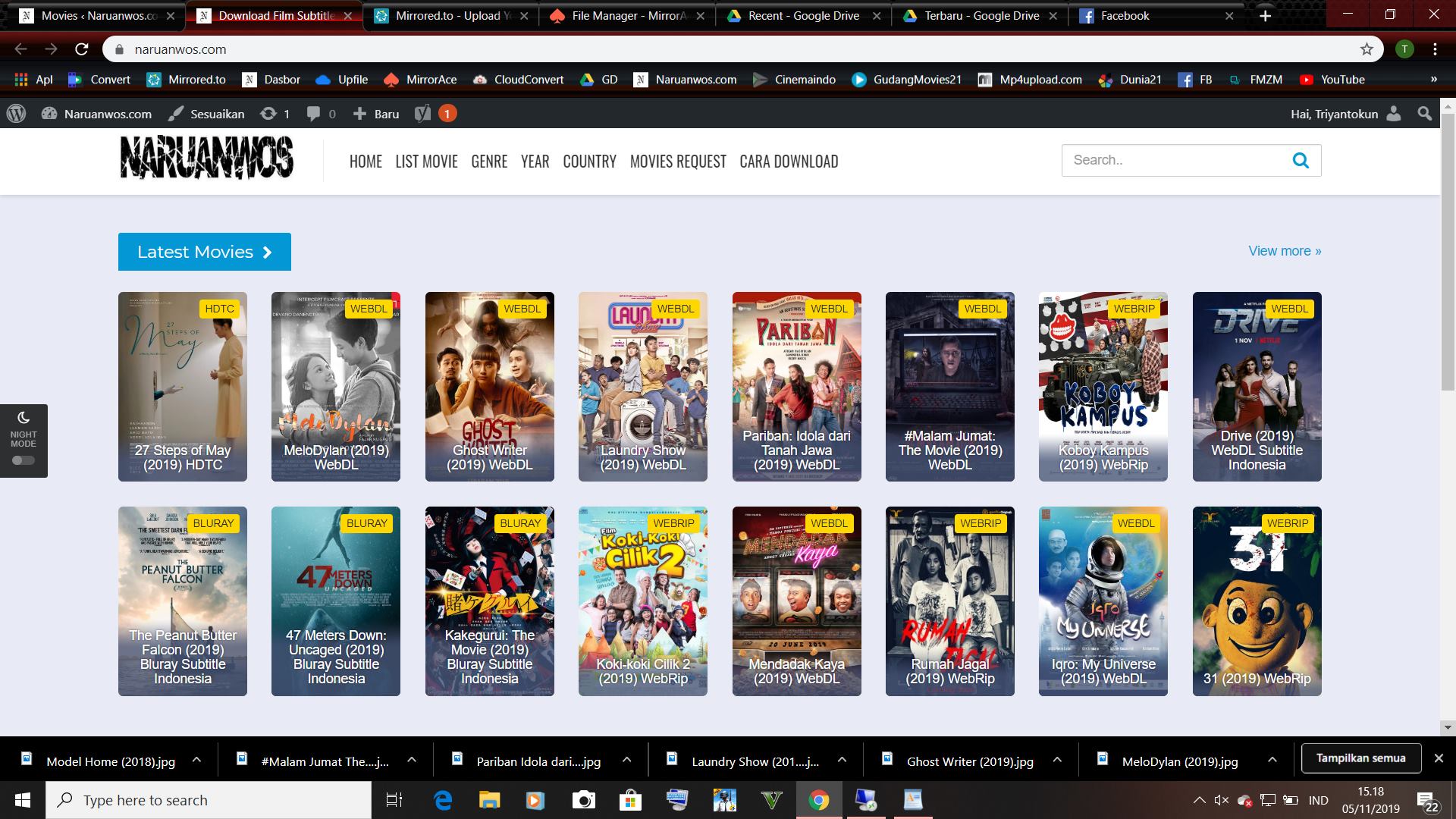
Task: Open the Chrome profile avatar
Action: tap(1404, 49)
